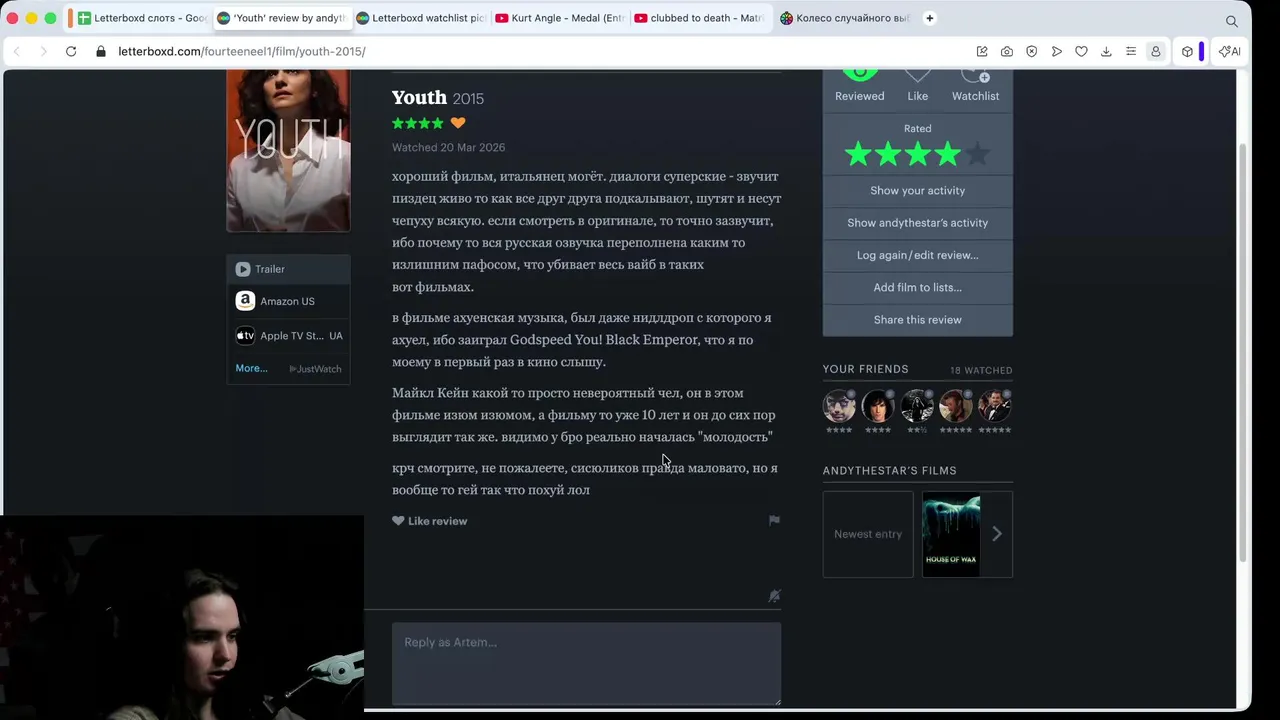The image size is (1280, 720).
Task: Open the first friend avatar
Action: point(839,405)
